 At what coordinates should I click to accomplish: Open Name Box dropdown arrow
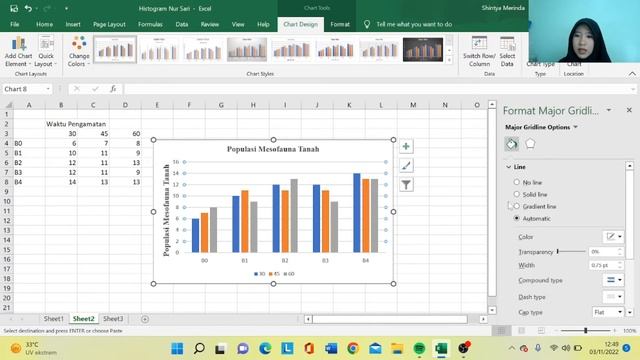point(48,89)
